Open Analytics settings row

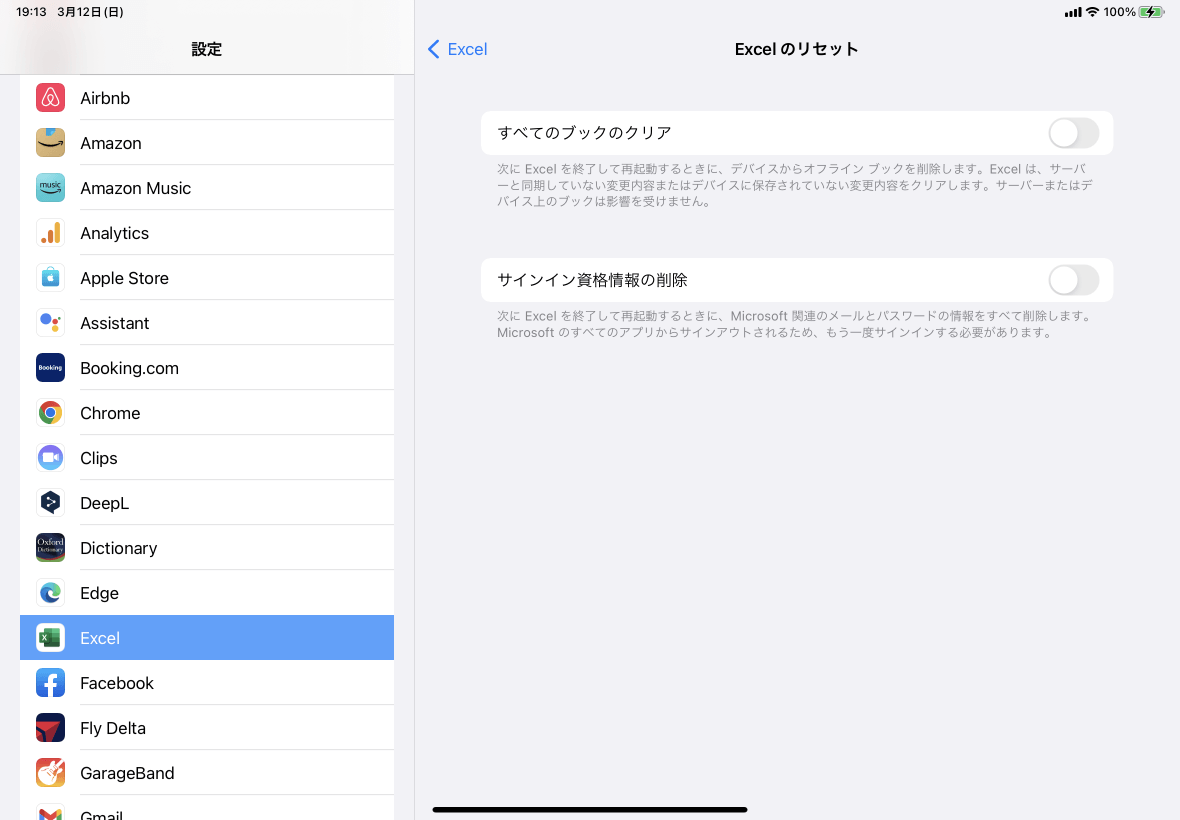(x=207, y=233)
